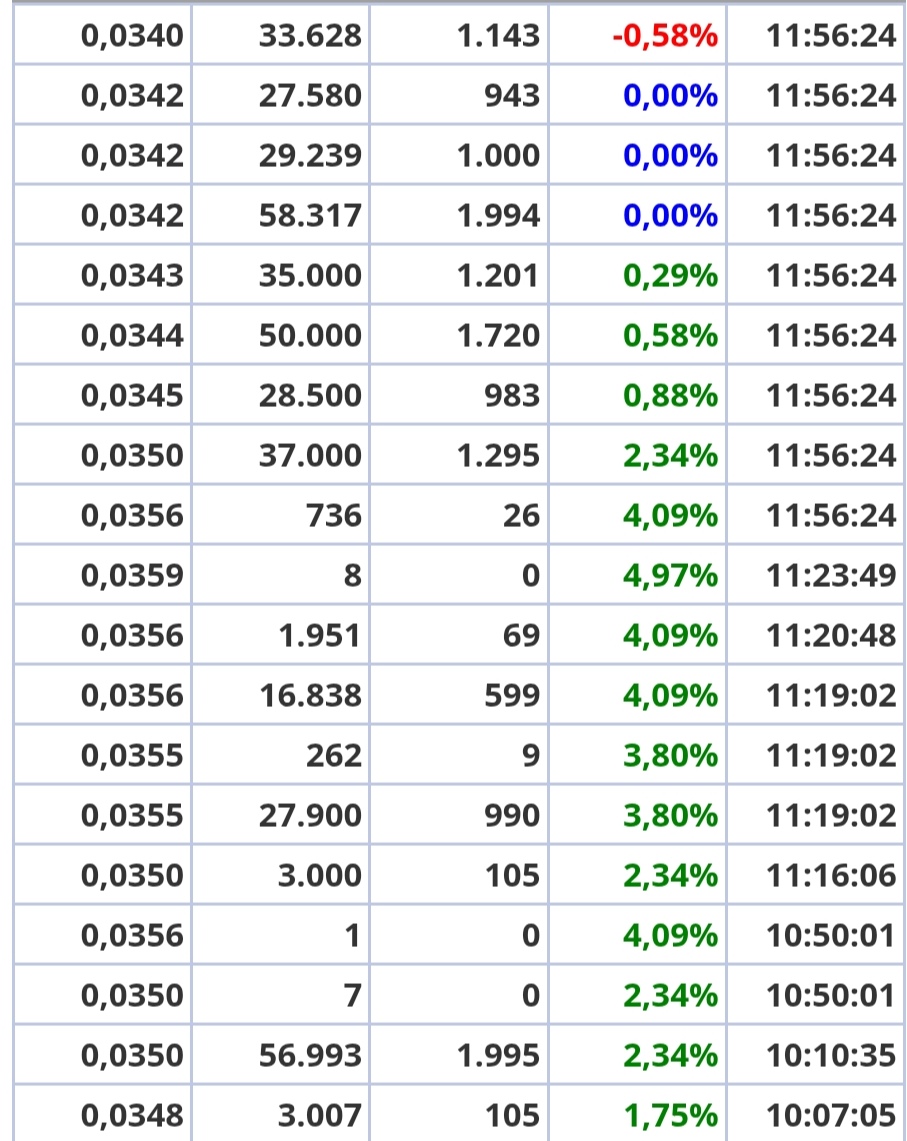907x1141 pixels.
Task: Select the -0,58% change cell
Action: click(638, 35)
